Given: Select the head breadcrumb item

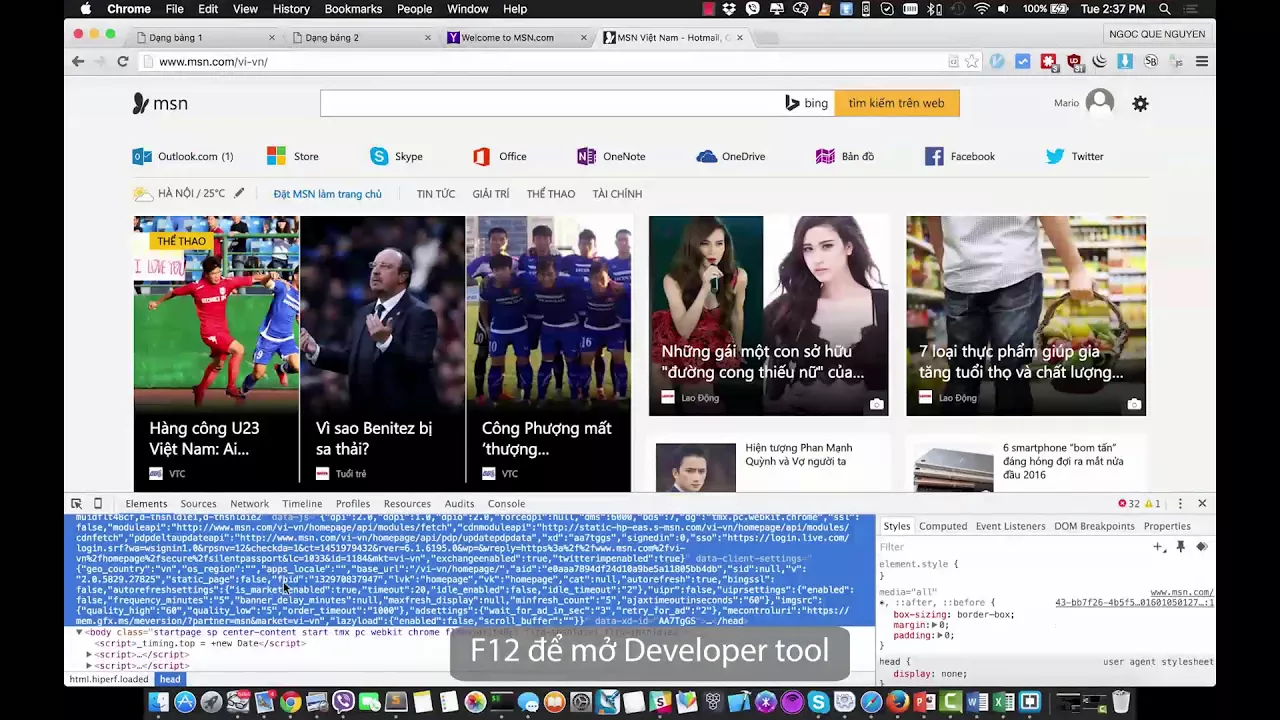Looking at the screenshot, I should [170, 680].
